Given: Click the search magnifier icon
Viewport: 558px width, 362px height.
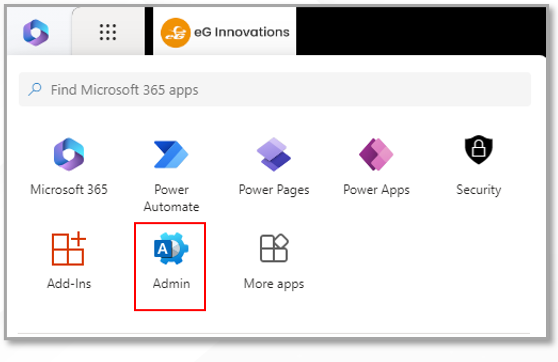Looking at the screenshot, I should click(x=35, y=89).
